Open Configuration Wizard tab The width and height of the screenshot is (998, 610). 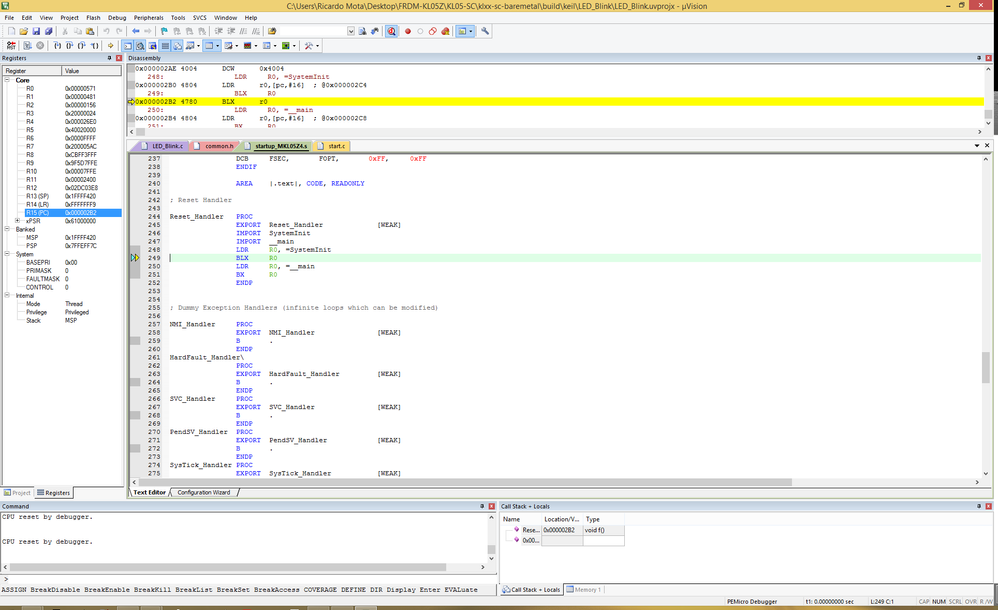[x=204, y=492]
